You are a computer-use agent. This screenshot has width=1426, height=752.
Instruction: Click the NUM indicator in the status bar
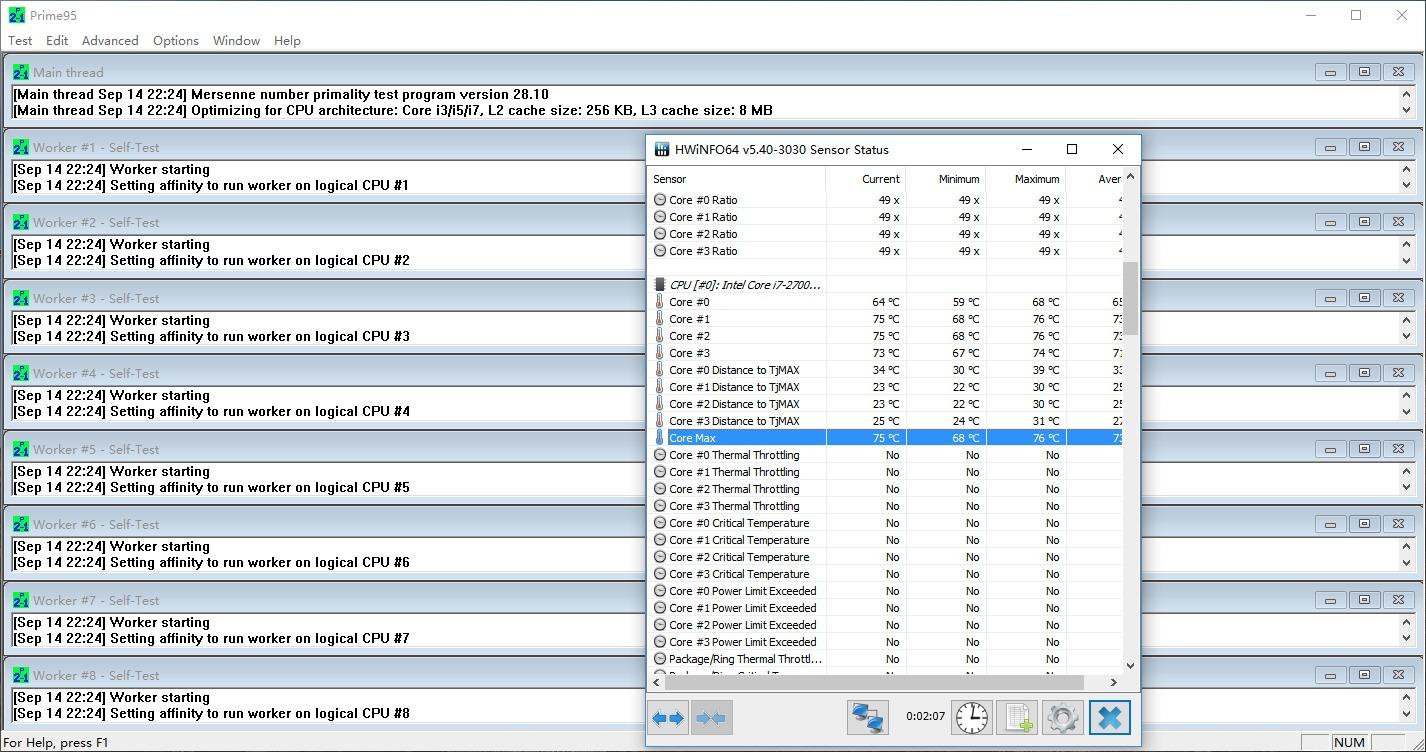1349,742
